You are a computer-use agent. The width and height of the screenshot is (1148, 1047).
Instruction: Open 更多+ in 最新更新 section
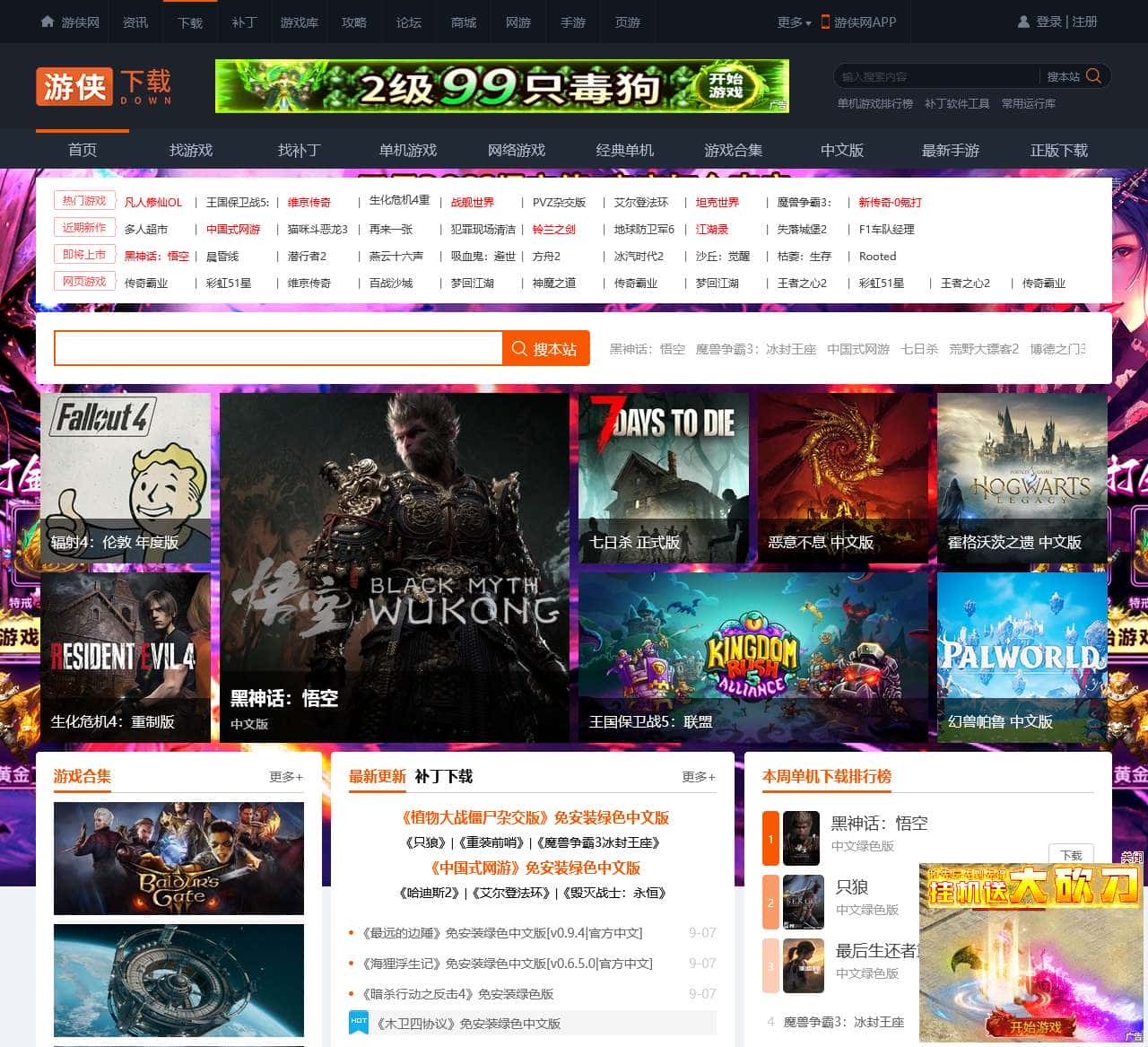pyautogui.click(x=699, y=776)
